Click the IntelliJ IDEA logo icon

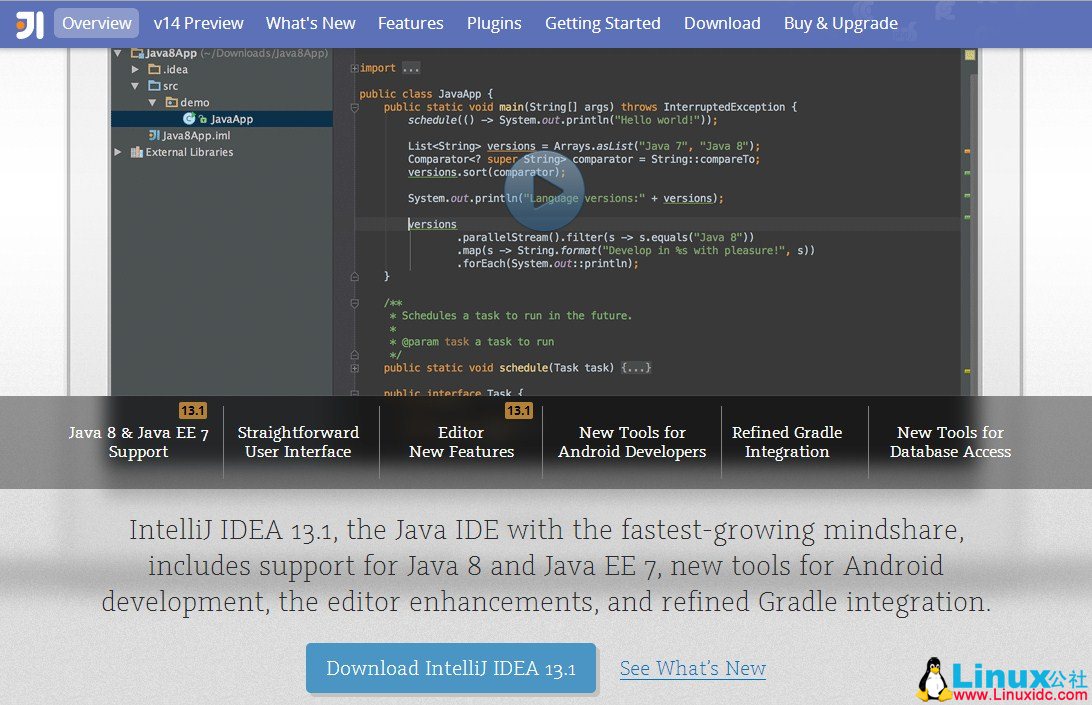[x=30, y=22]
